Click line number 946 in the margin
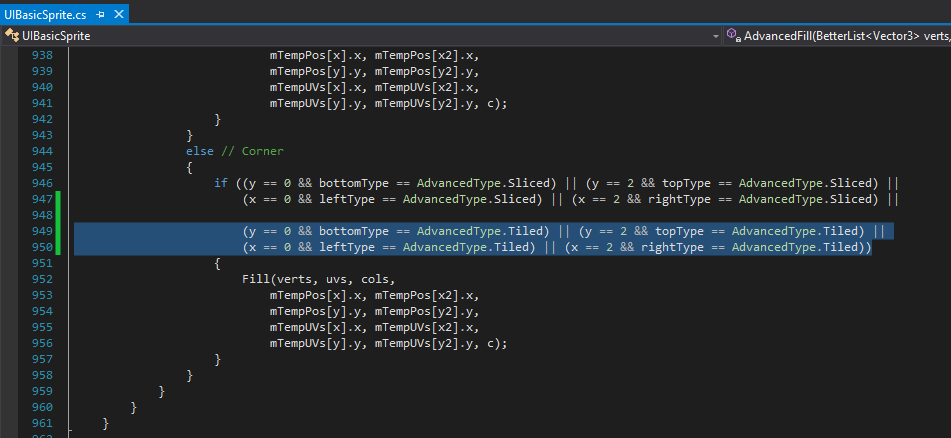Screen dimensions: 951x438 pos(42,183)
